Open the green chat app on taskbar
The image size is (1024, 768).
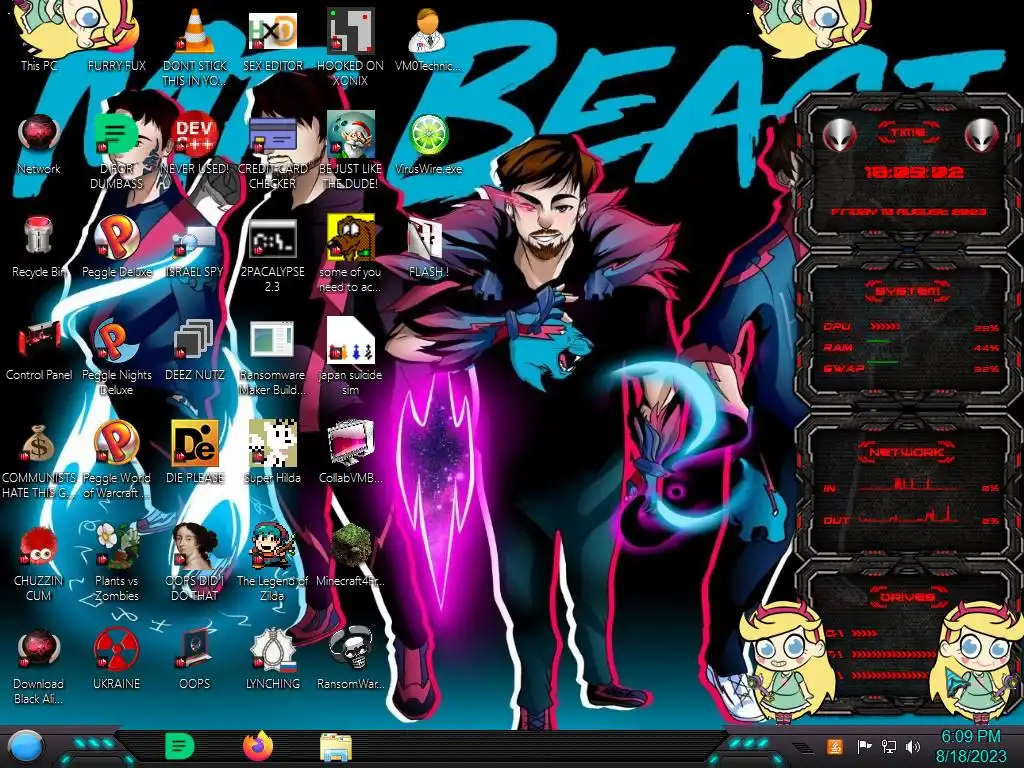[x=180, y=746]
